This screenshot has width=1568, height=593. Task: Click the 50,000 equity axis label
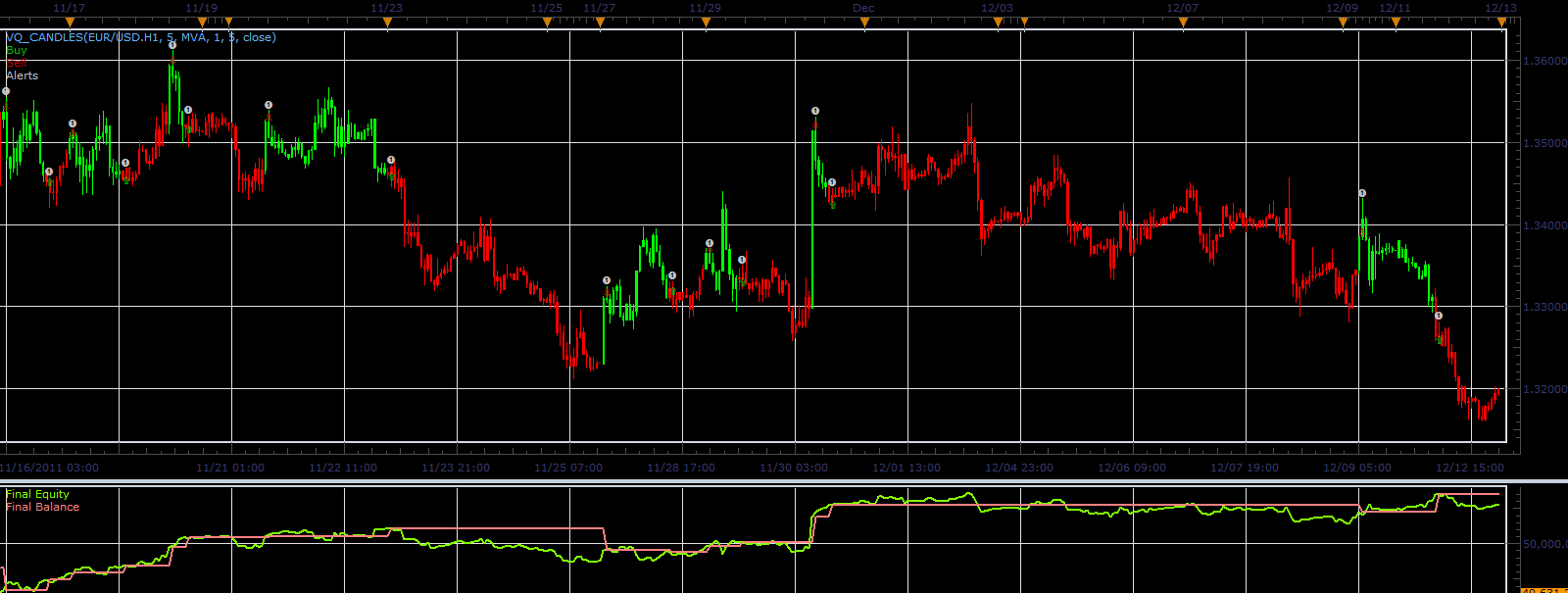click(1544, 543)
